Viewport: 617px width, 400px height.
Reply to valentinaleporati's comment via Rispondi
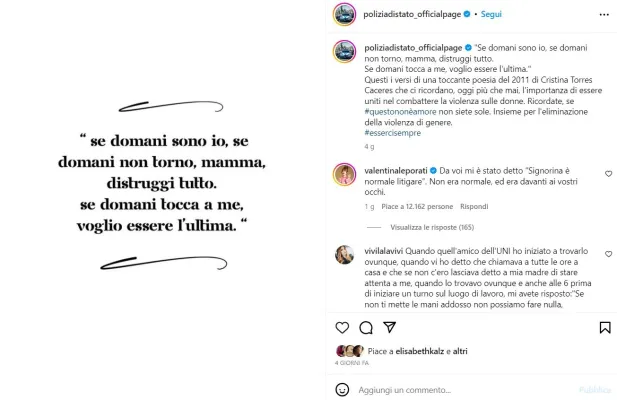[474, 206]
